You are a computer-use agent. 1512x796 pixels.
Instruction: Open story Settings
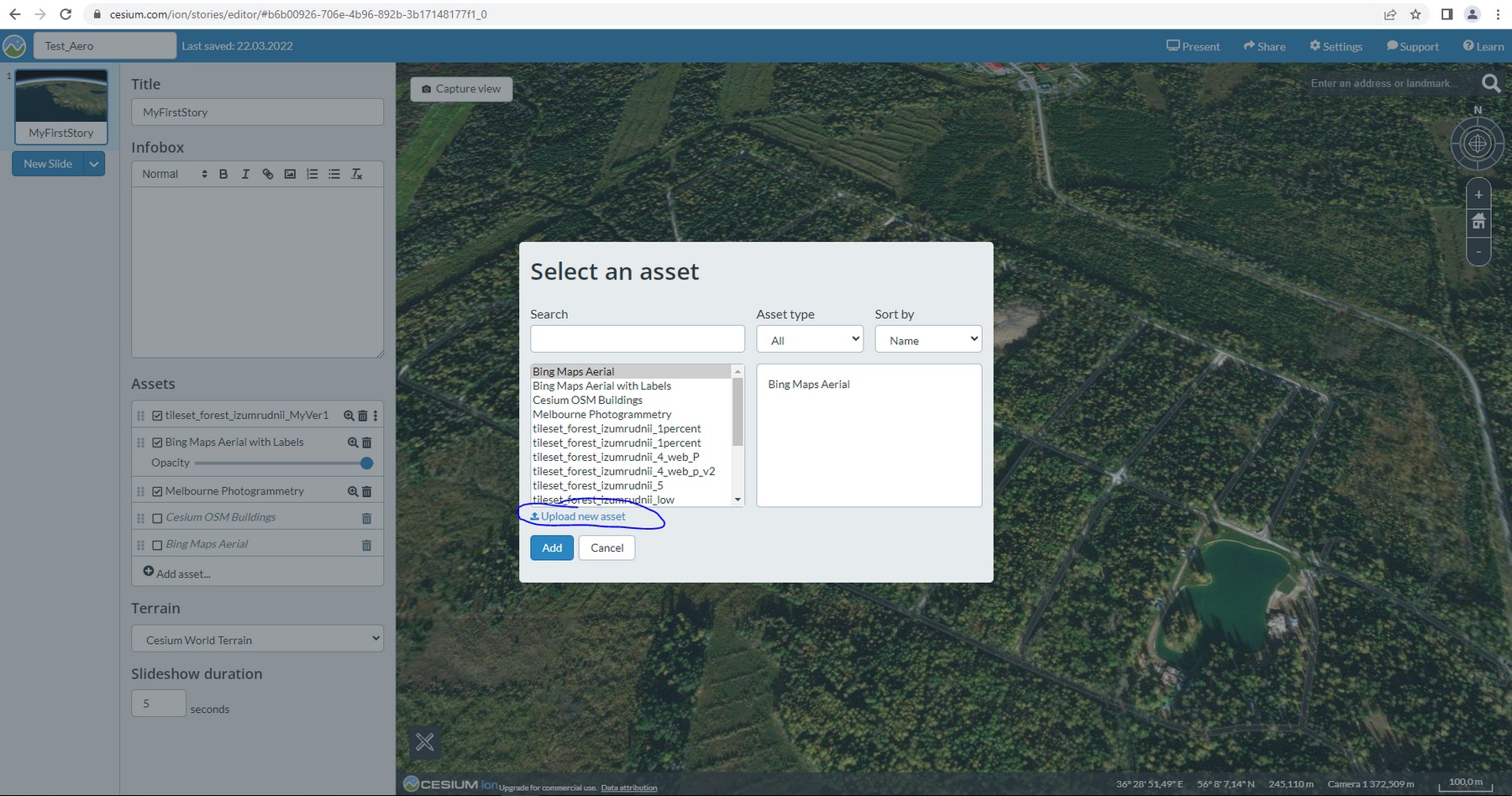coord(1336,46)
